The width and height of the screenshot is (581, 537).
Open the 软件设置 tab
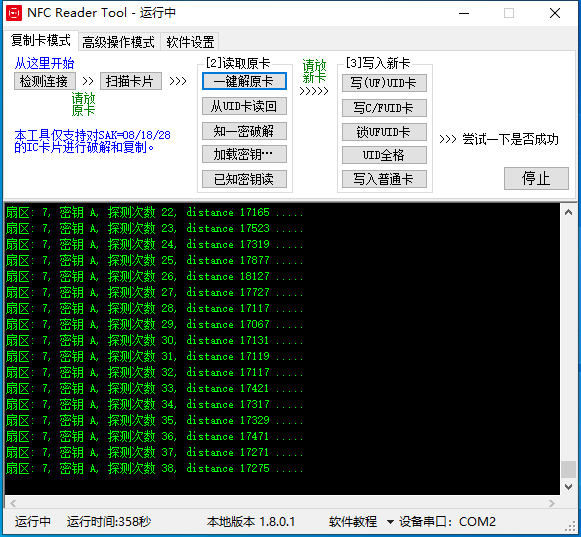click(x=190, y=42)
